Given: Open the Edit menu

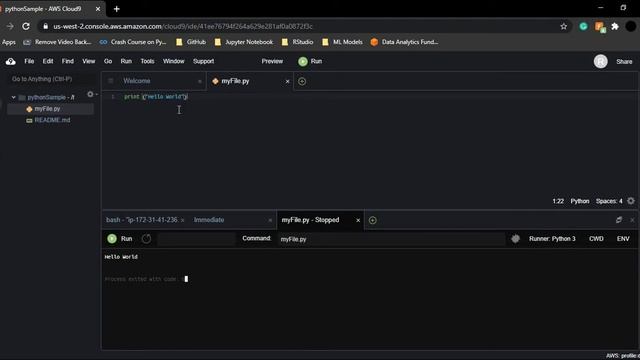Looking at the screenshot, I should click(48, 61).
